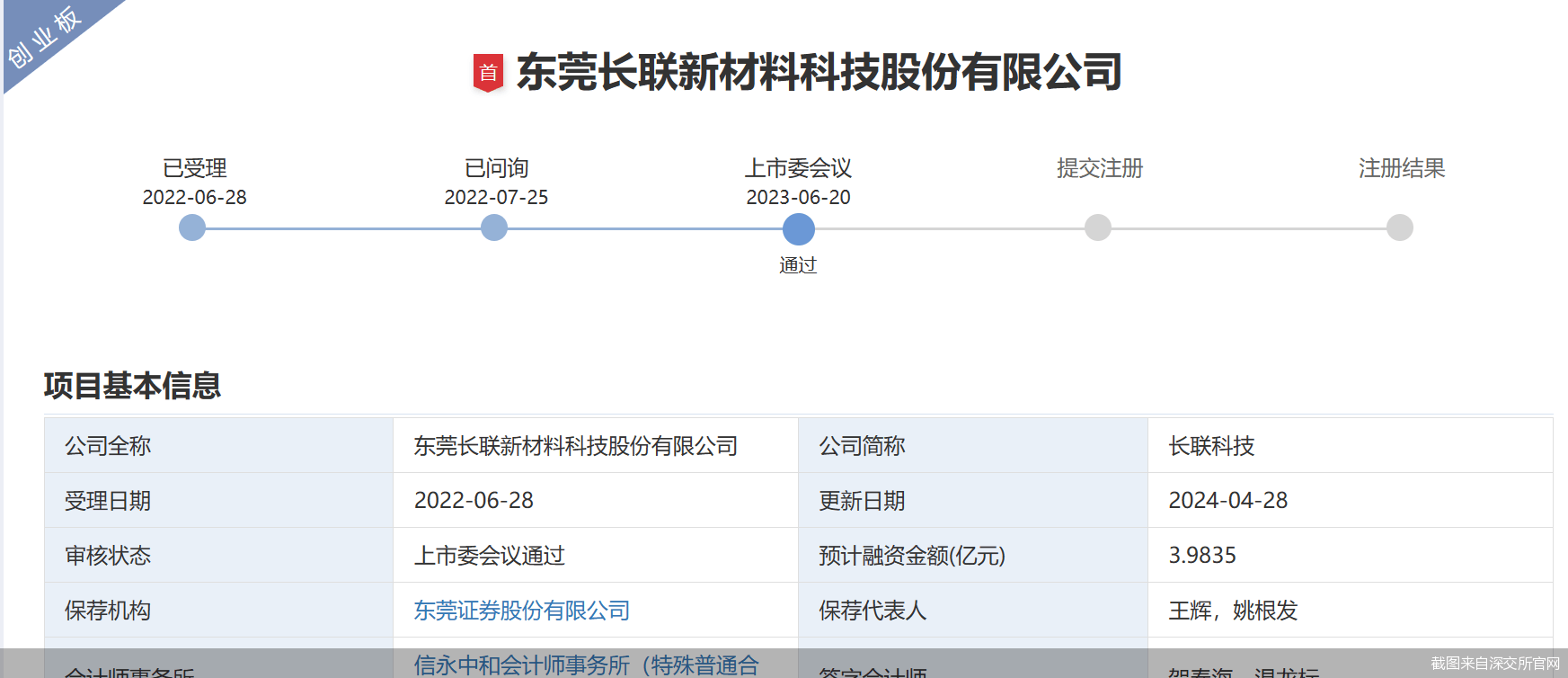Click the 王辉，姚根发 sponsor representatives cell
This screenshot has width=1568, height=678.
click(x=1233, y=611)
